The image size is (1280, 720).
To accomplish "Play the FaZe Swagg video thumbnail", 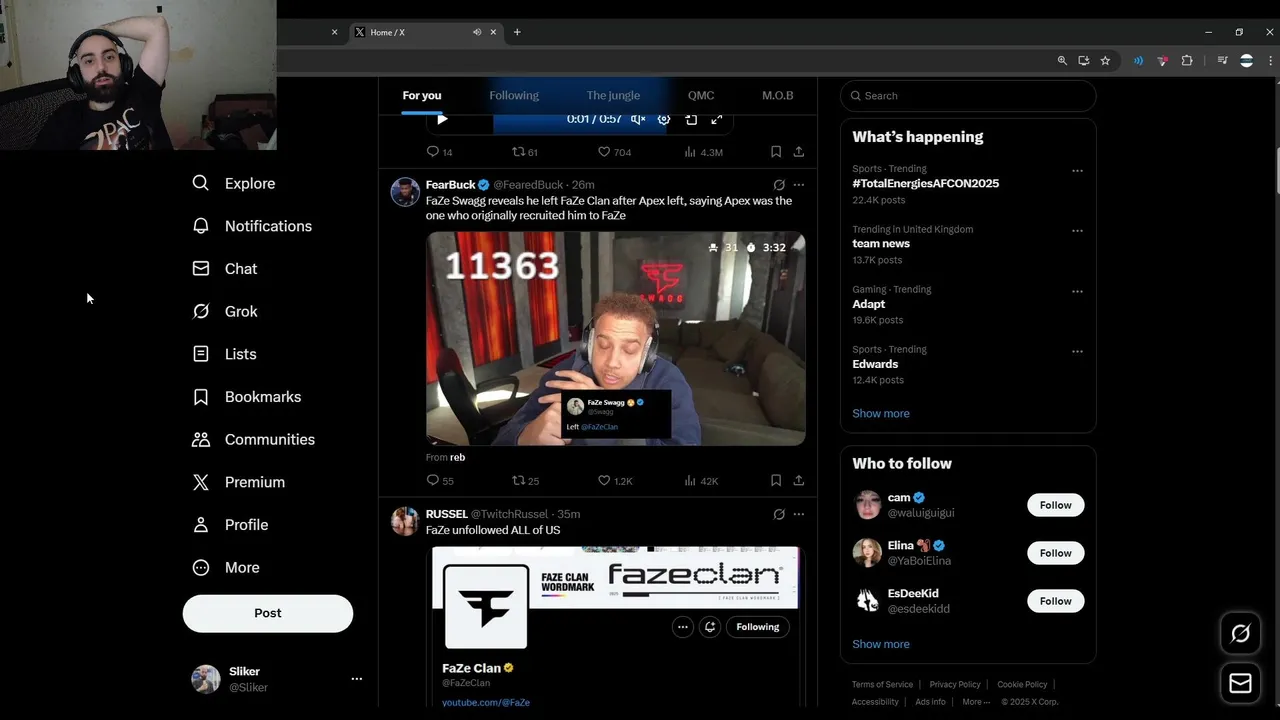I will tap(616, 338).
